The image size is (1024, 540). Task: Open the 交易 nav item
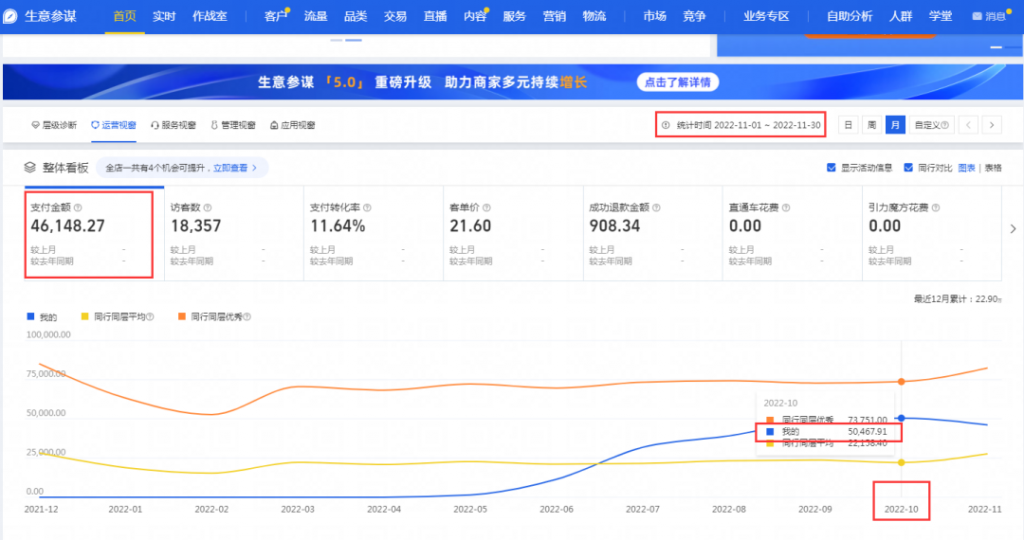[x=395, y=16]
